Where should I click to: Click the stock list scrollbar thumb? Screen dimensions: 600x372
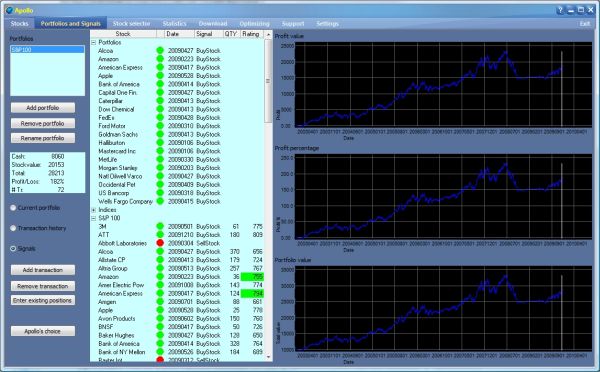pos(268,81)
